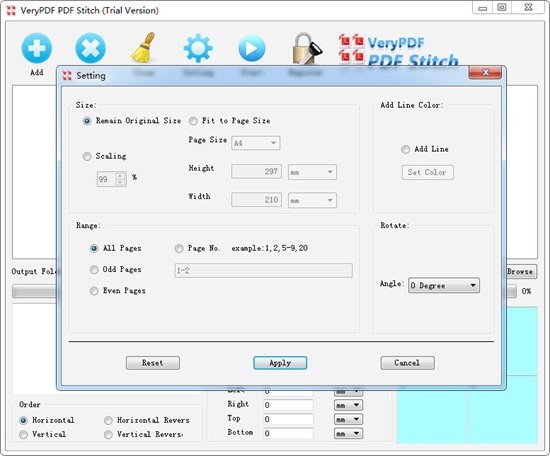Screen dimensions: 550x456
Task: Open the gear Setting icon in toolbar
Action: pyautogui.click(x=198, y=48)
